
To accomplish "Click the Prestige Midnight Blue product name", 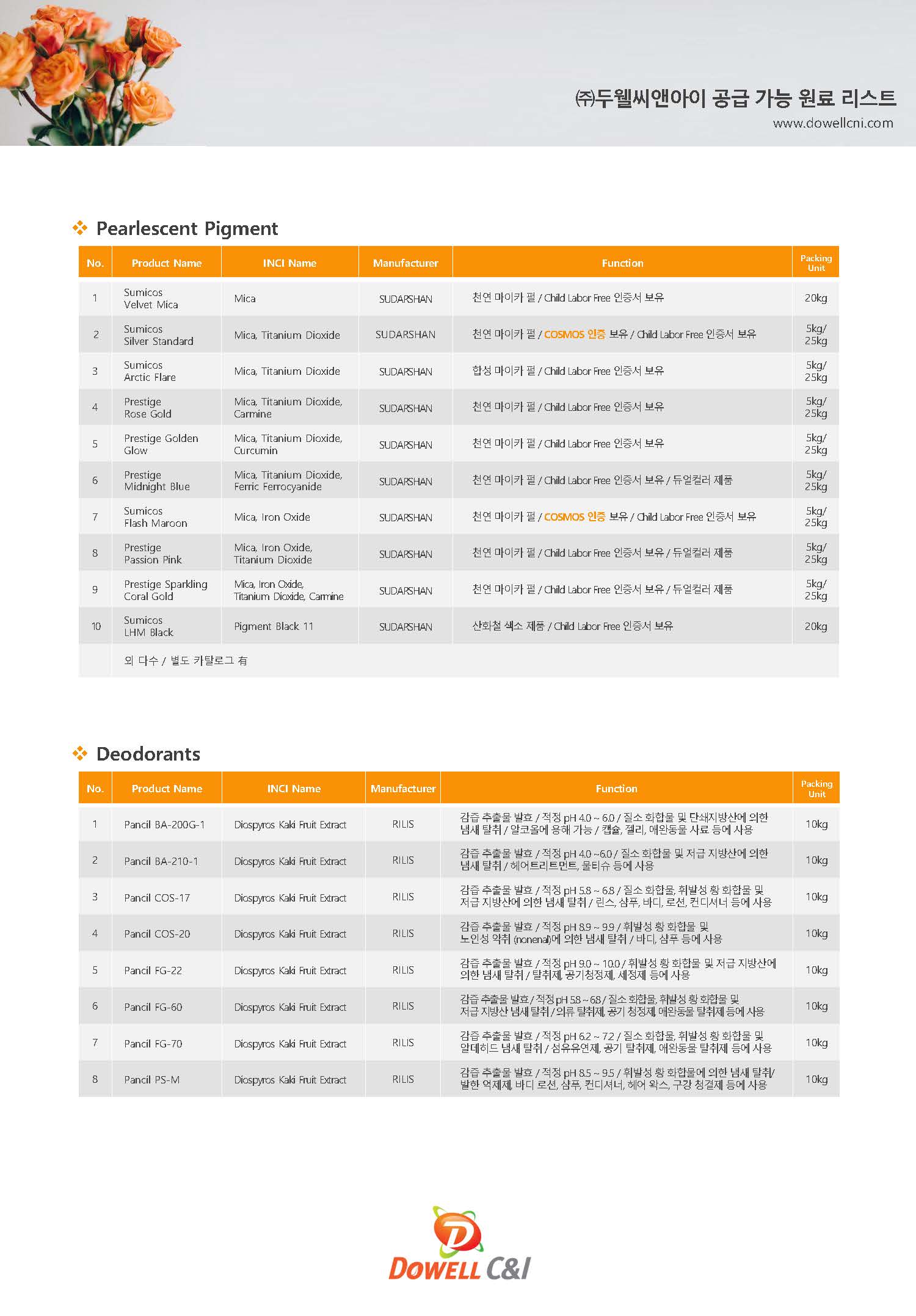I will 157,480.
